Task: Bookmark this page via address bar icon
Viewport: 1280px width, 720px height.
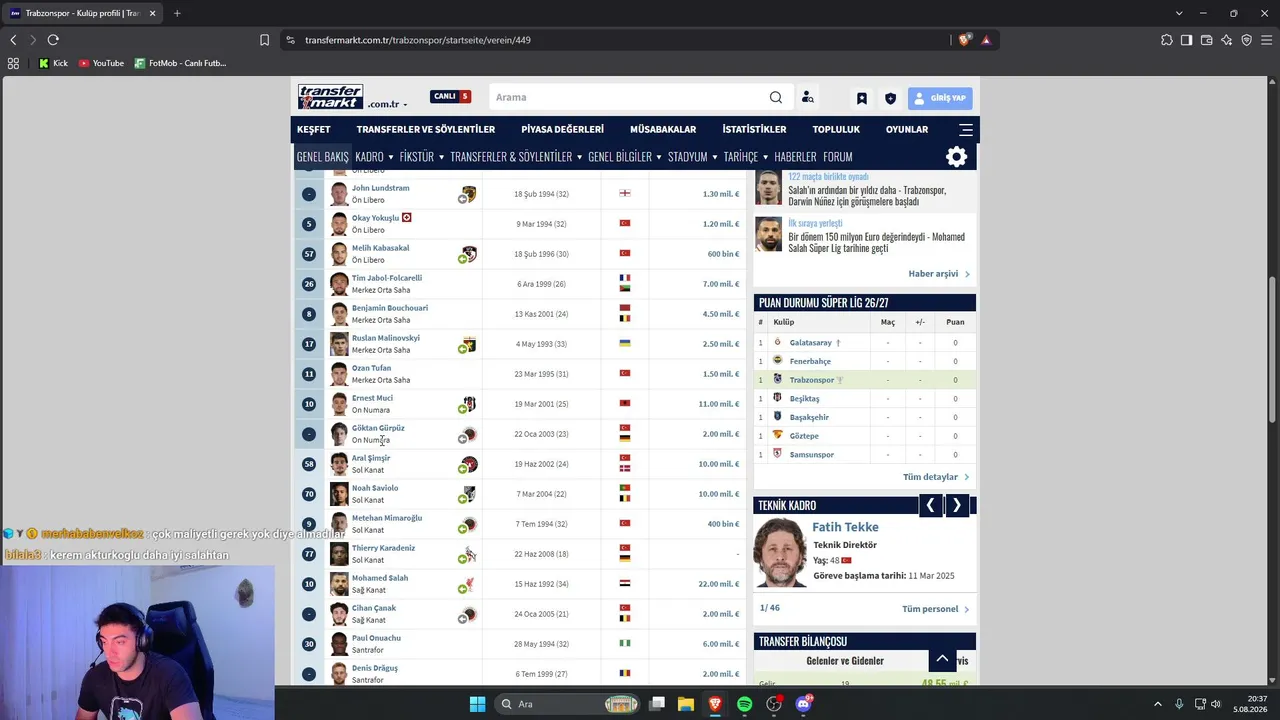Action: coord(264,40)
